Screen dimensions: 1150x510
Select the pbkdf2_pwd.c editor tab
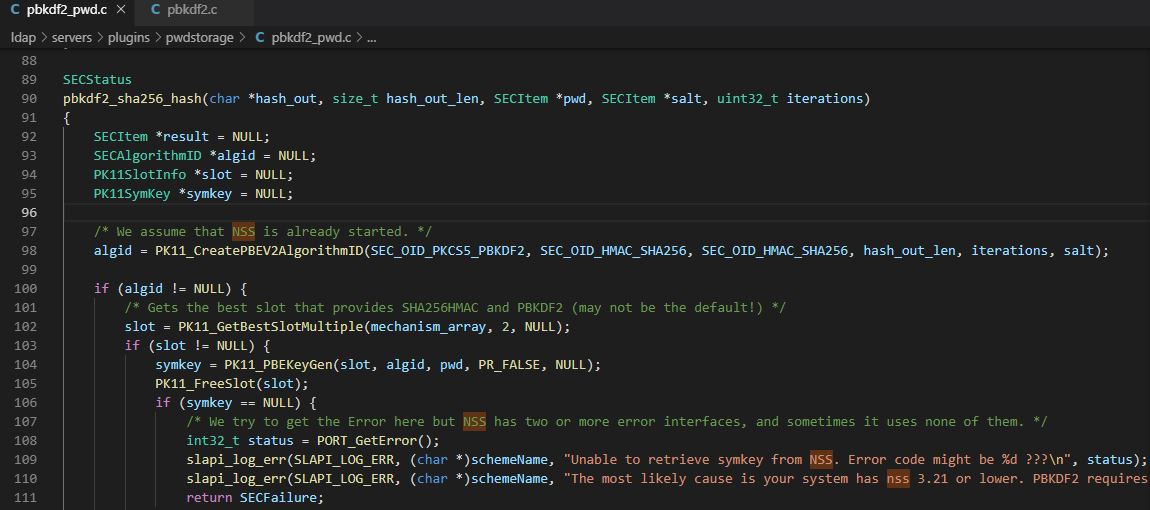coord(67,10)
